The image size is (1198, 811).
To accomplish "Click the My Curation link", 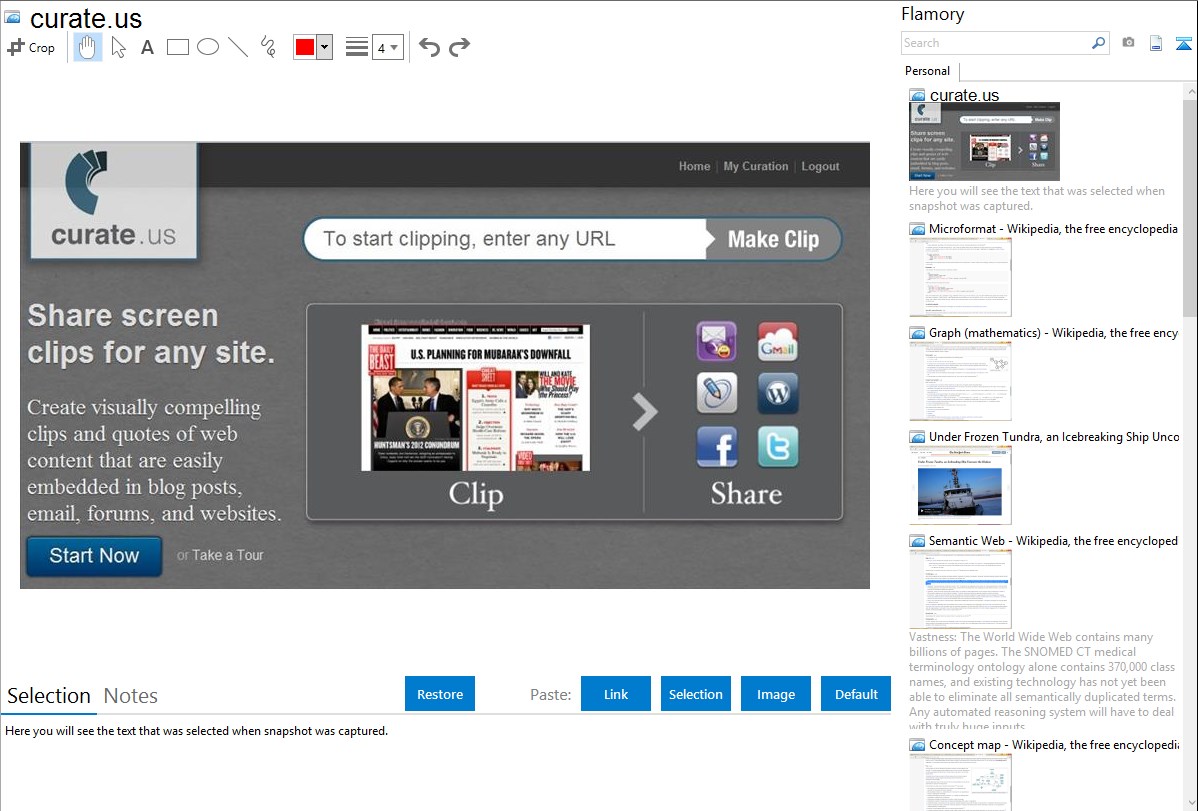I will click(x=756, y=166).
